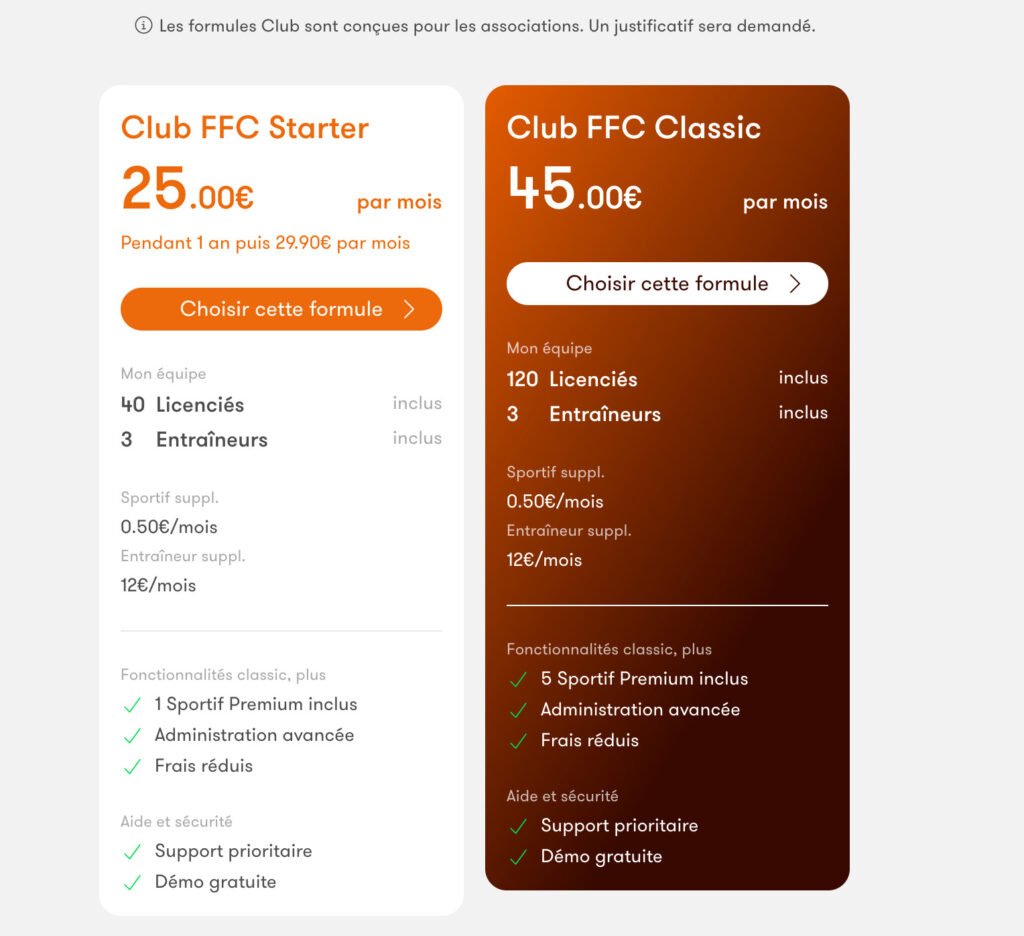Click the chevron arrow on Starter's orange button
The height and width of the screenshot is (936, 1024).
point(409,309)
